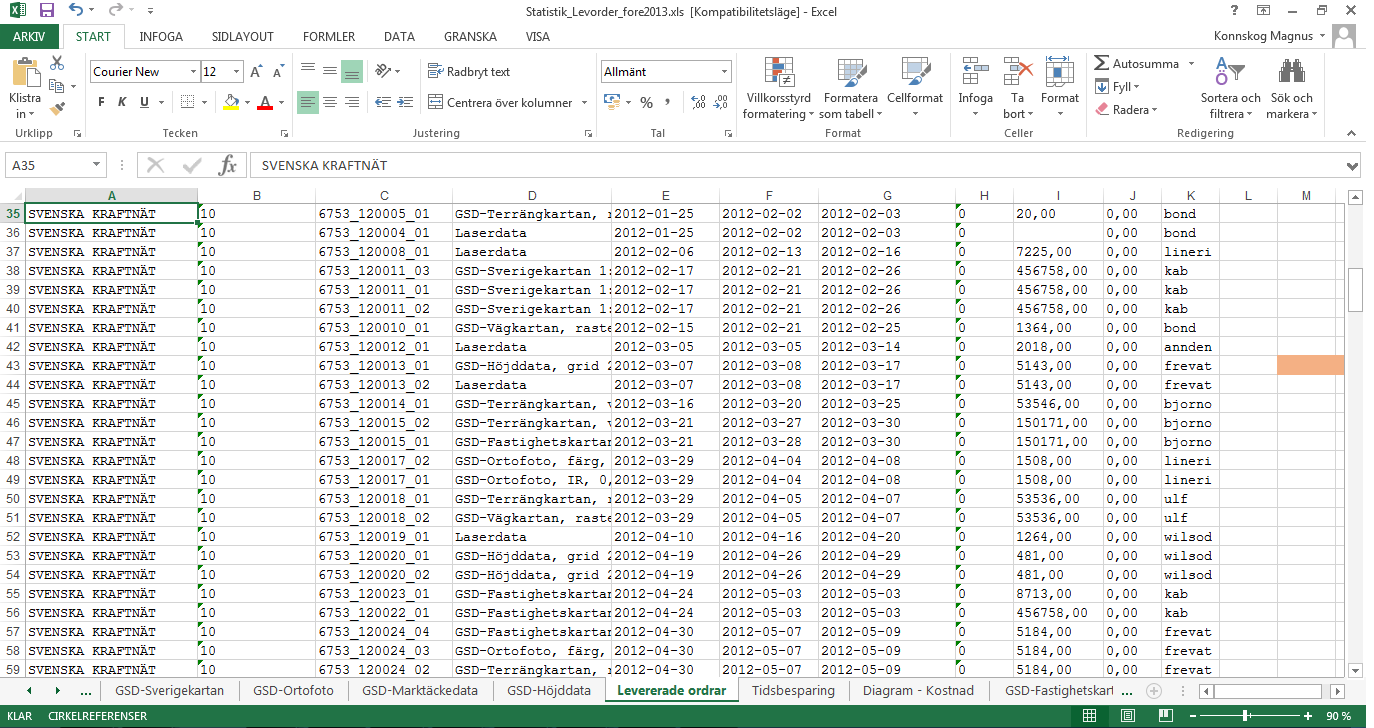Save the workbook with the floppy icon
The height and width of the screenshot is (728, 1374).
47,11
